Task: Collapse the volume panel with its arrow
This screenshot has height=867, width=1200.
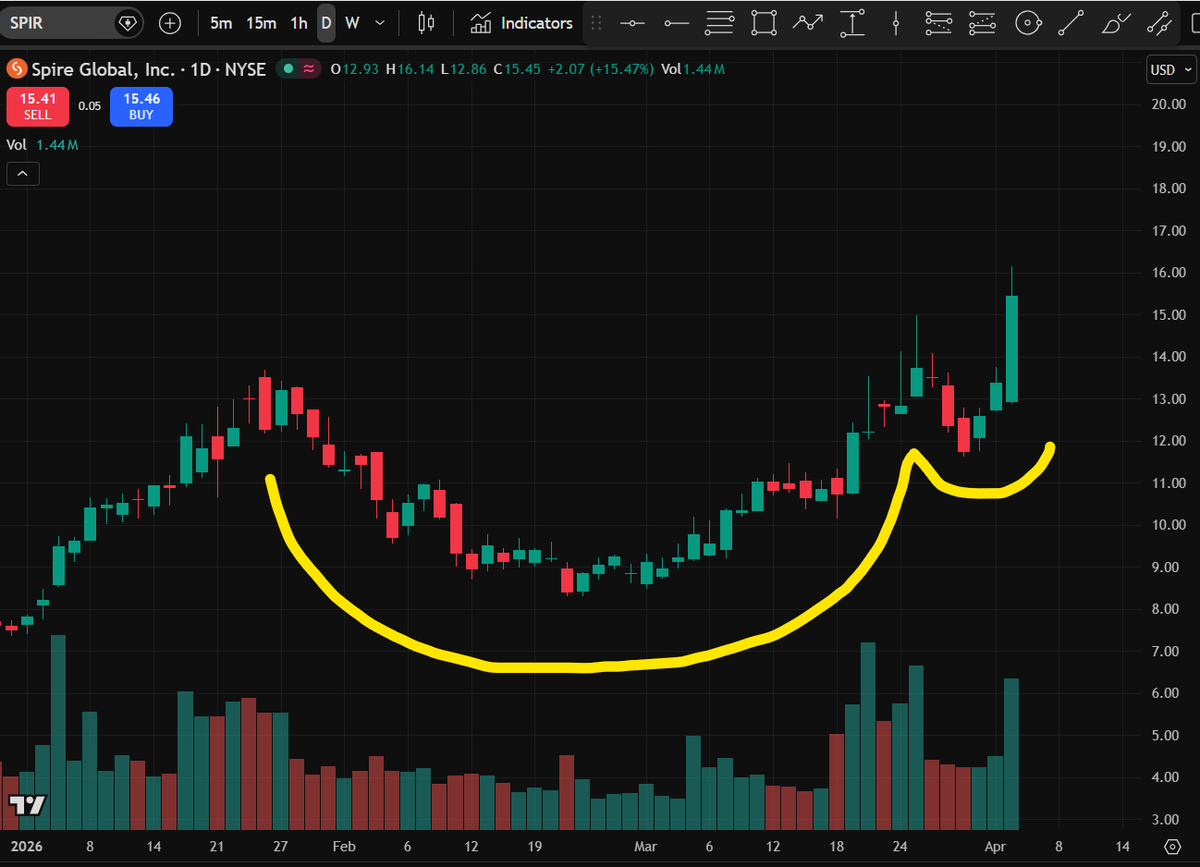Action: 22,173
